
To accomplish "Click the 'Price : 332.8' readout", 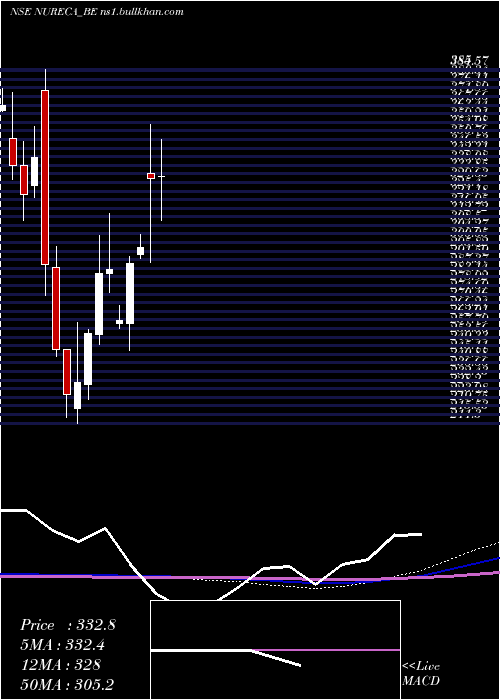I will point(68,625).
